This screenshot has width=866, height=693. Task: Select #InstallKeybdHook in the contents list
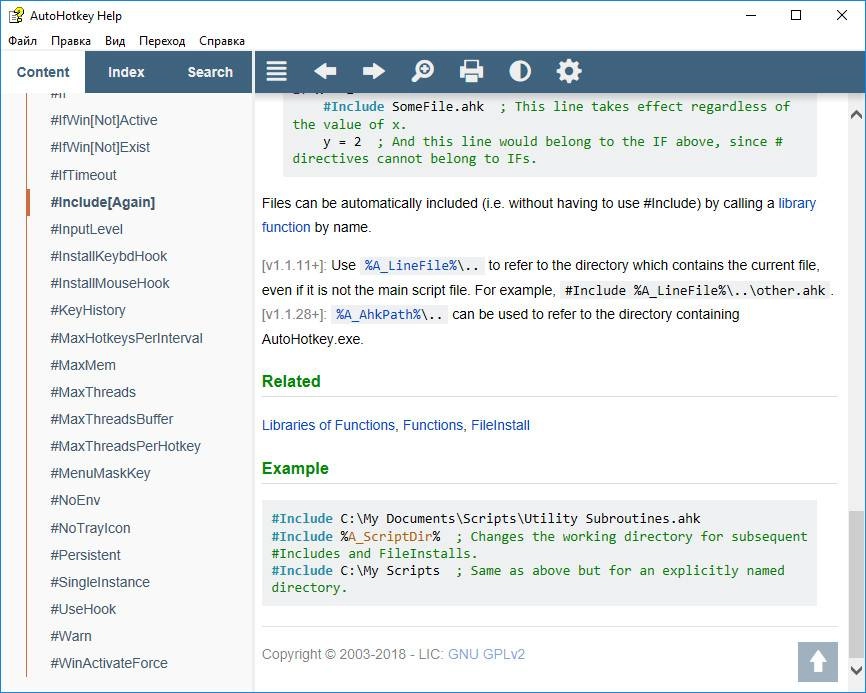point(109,256)
